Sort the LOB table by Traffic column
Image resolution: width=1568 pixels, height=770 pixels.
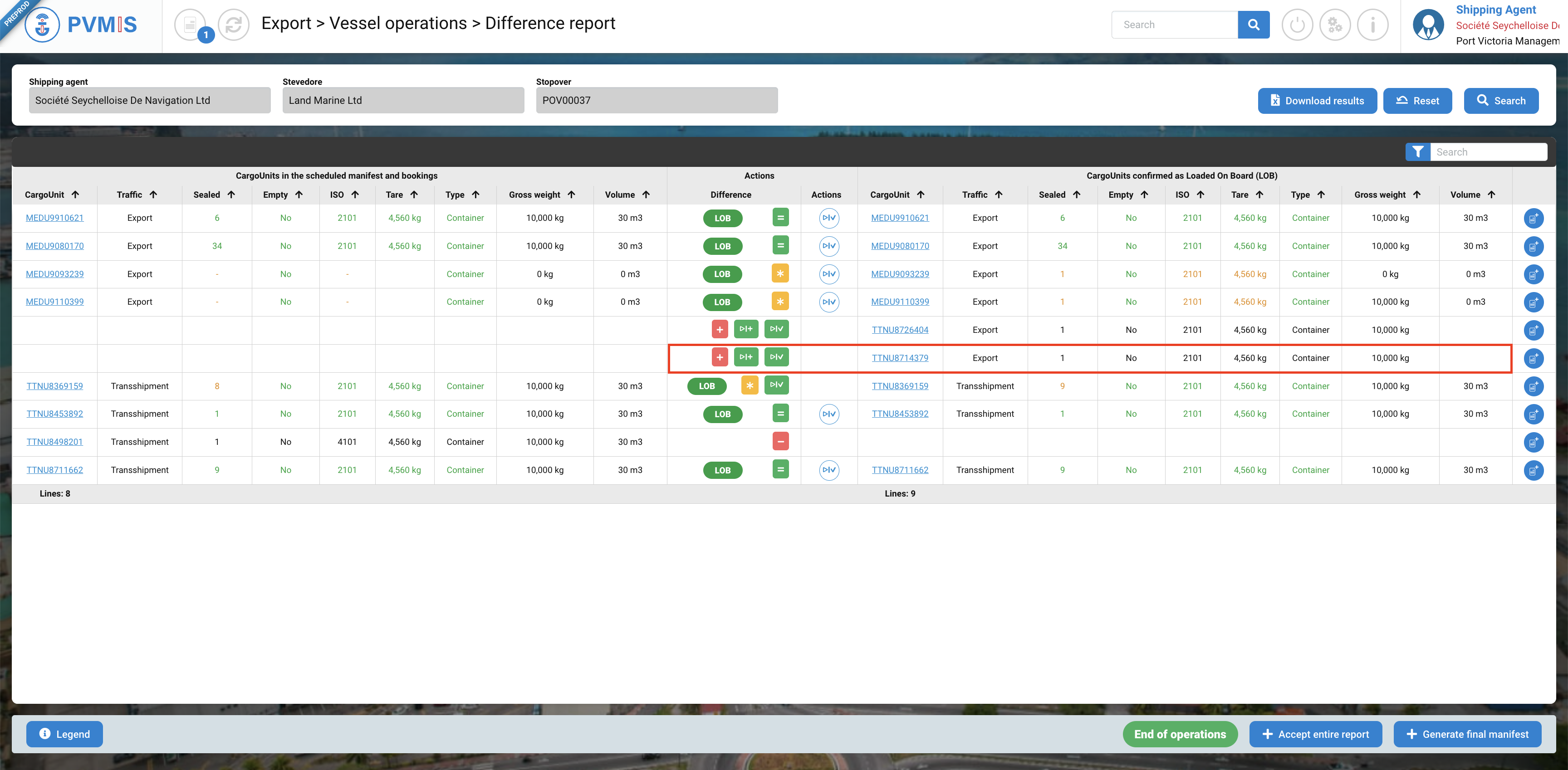click(981, 195)
